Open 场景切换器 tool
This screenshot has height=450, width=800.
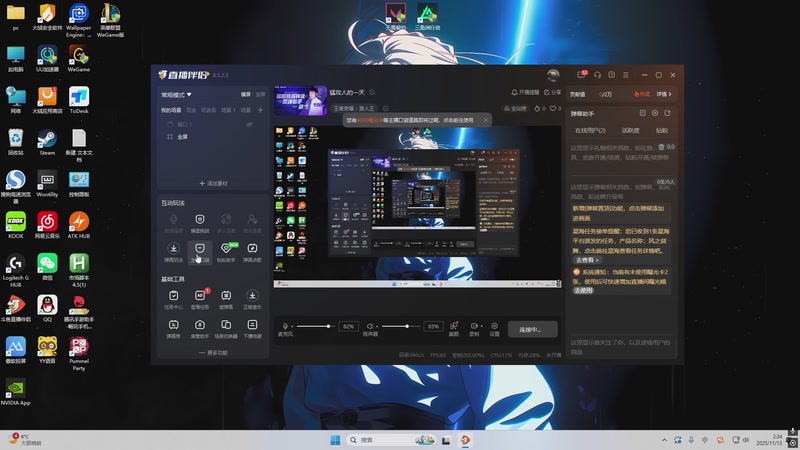226,328
